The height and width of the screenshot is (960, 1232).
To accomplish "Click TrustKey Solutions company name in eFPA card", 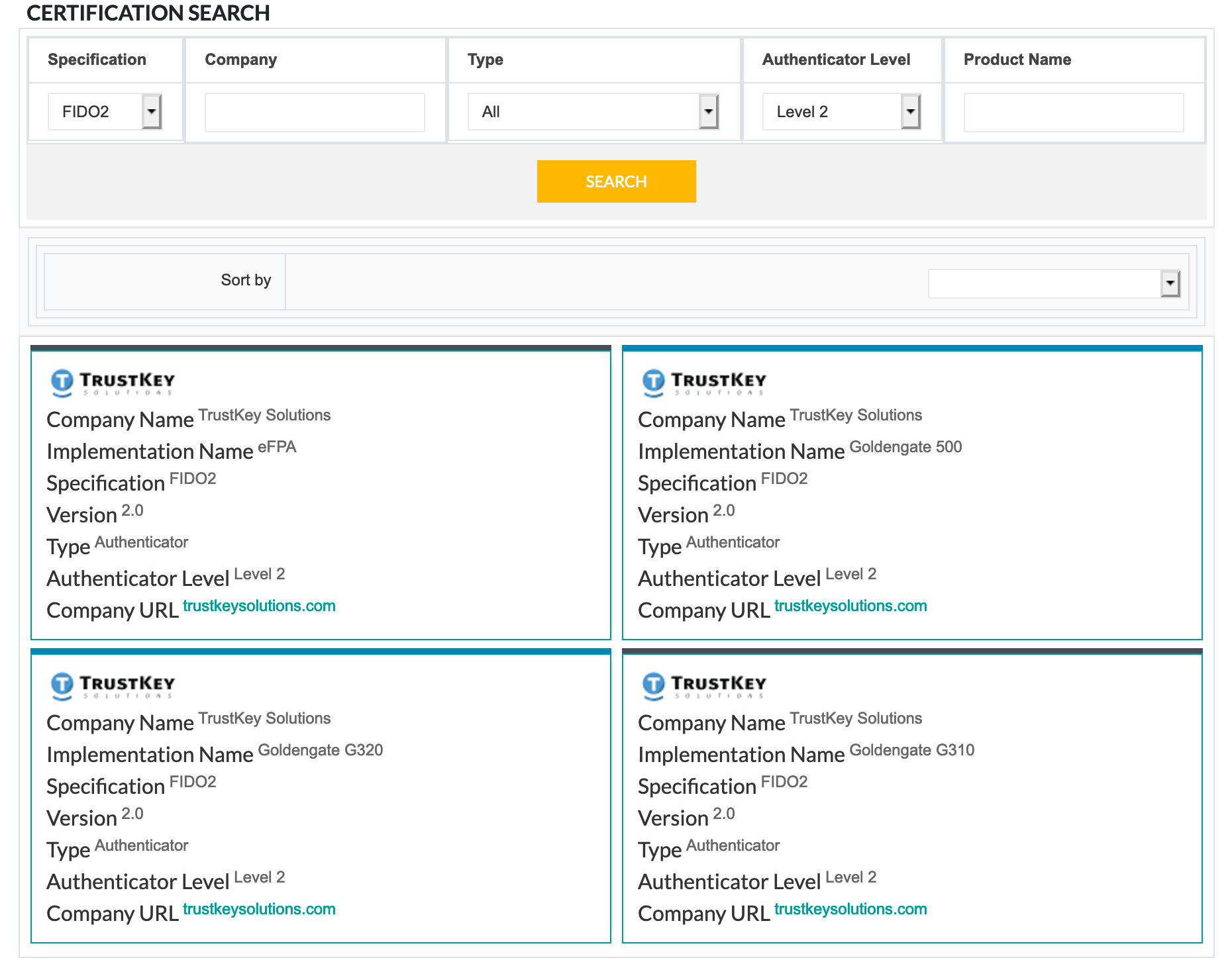I will (264, 415).
